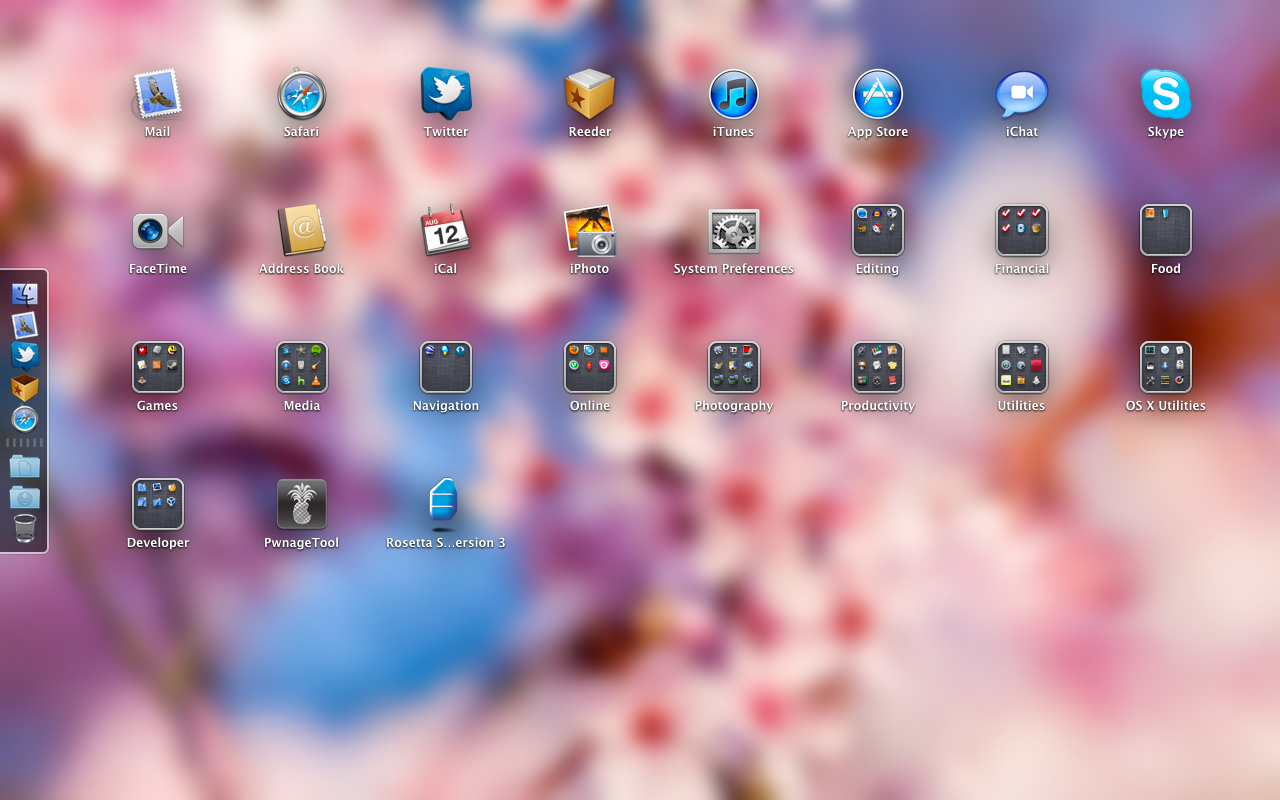Open the Twitter app in Launchpad
The width and height of the screenshot is (1280, 800).
(x=446, y=94)
